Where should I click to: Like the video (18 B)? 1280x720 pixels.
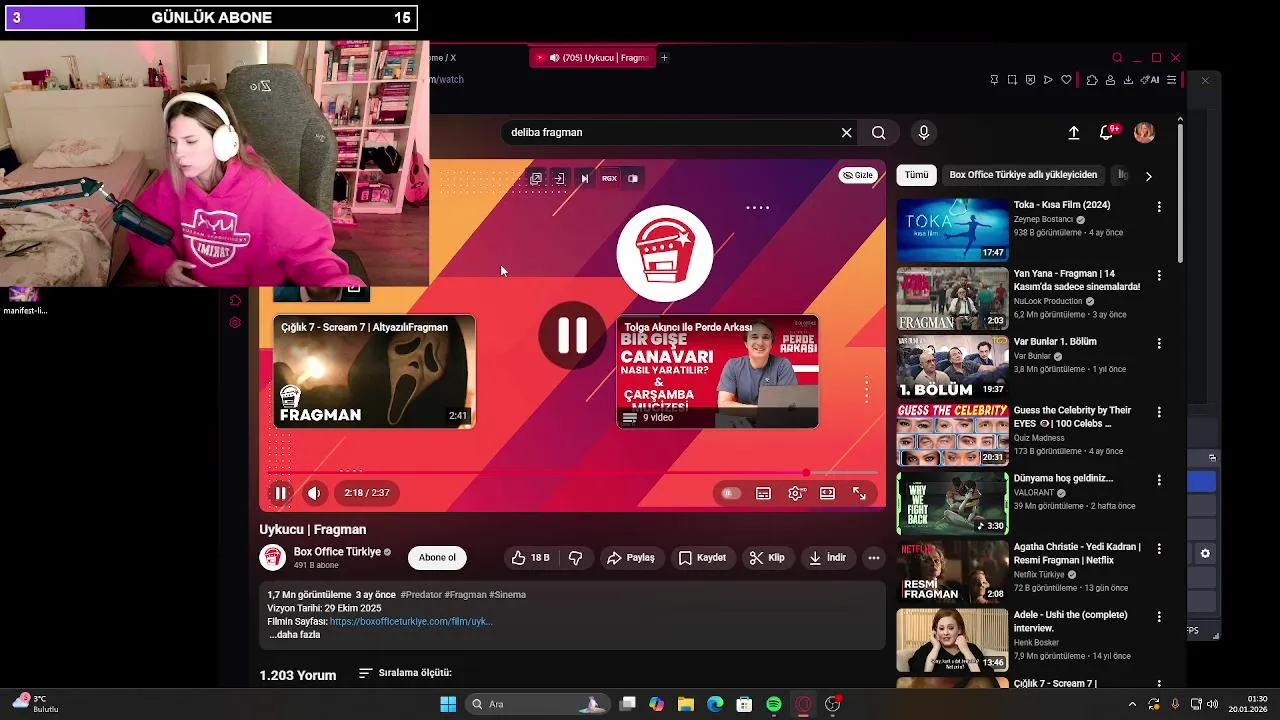click(530, 558)
